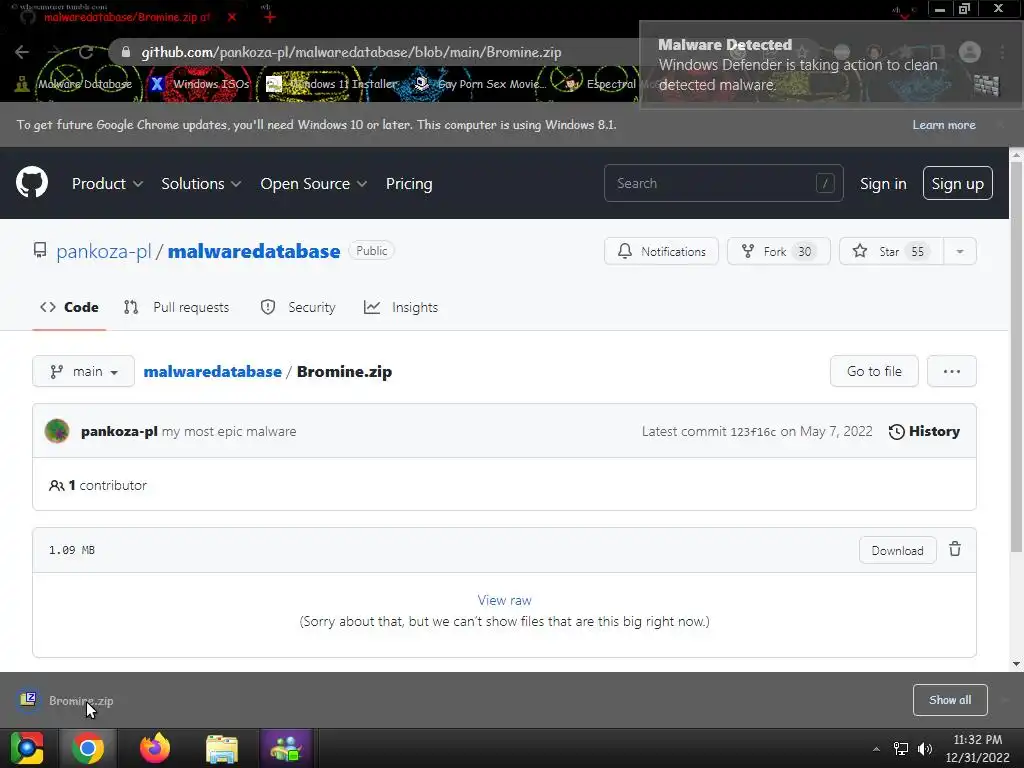Click Go to file button
Viewport: 1024px width, 768px height.
[x=874, y=371]
